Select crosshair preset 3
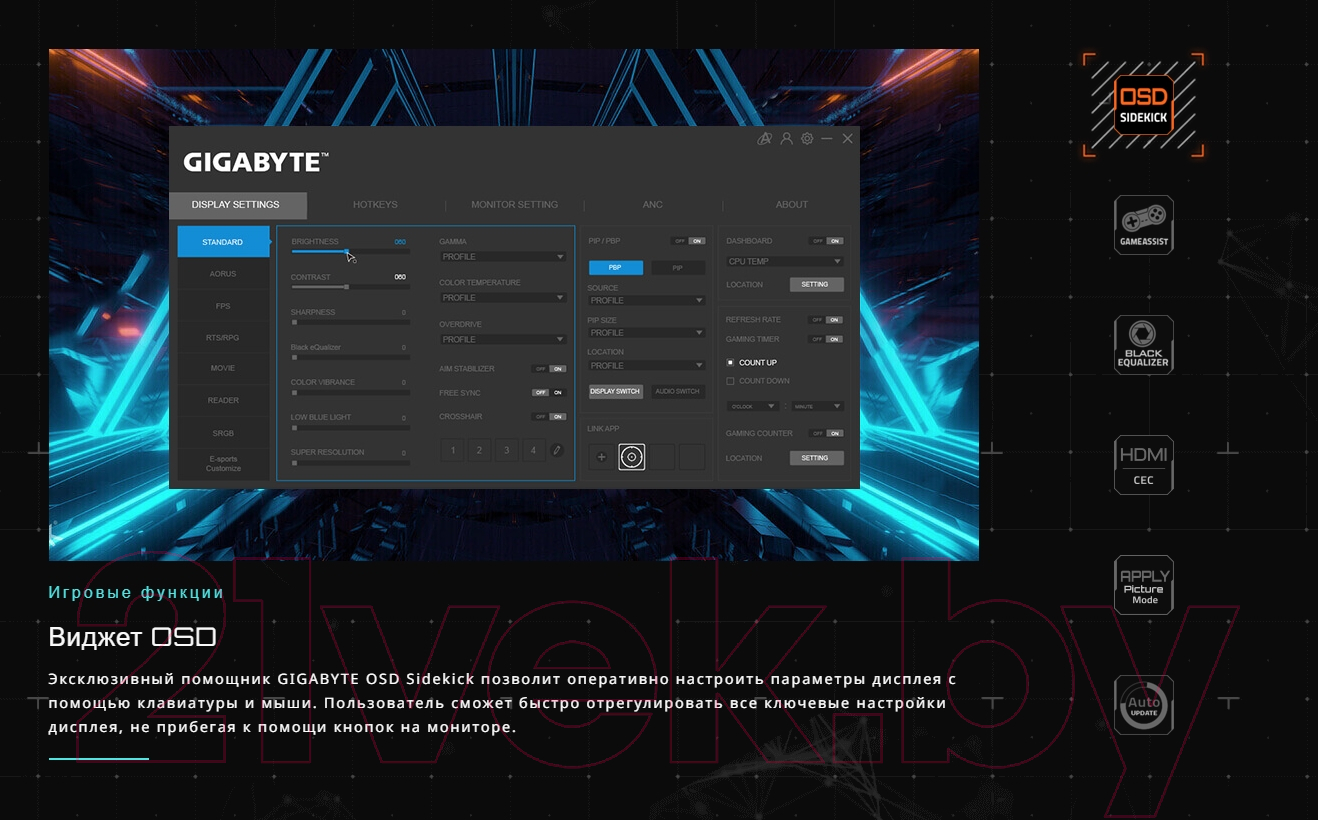 coord(507,451)
